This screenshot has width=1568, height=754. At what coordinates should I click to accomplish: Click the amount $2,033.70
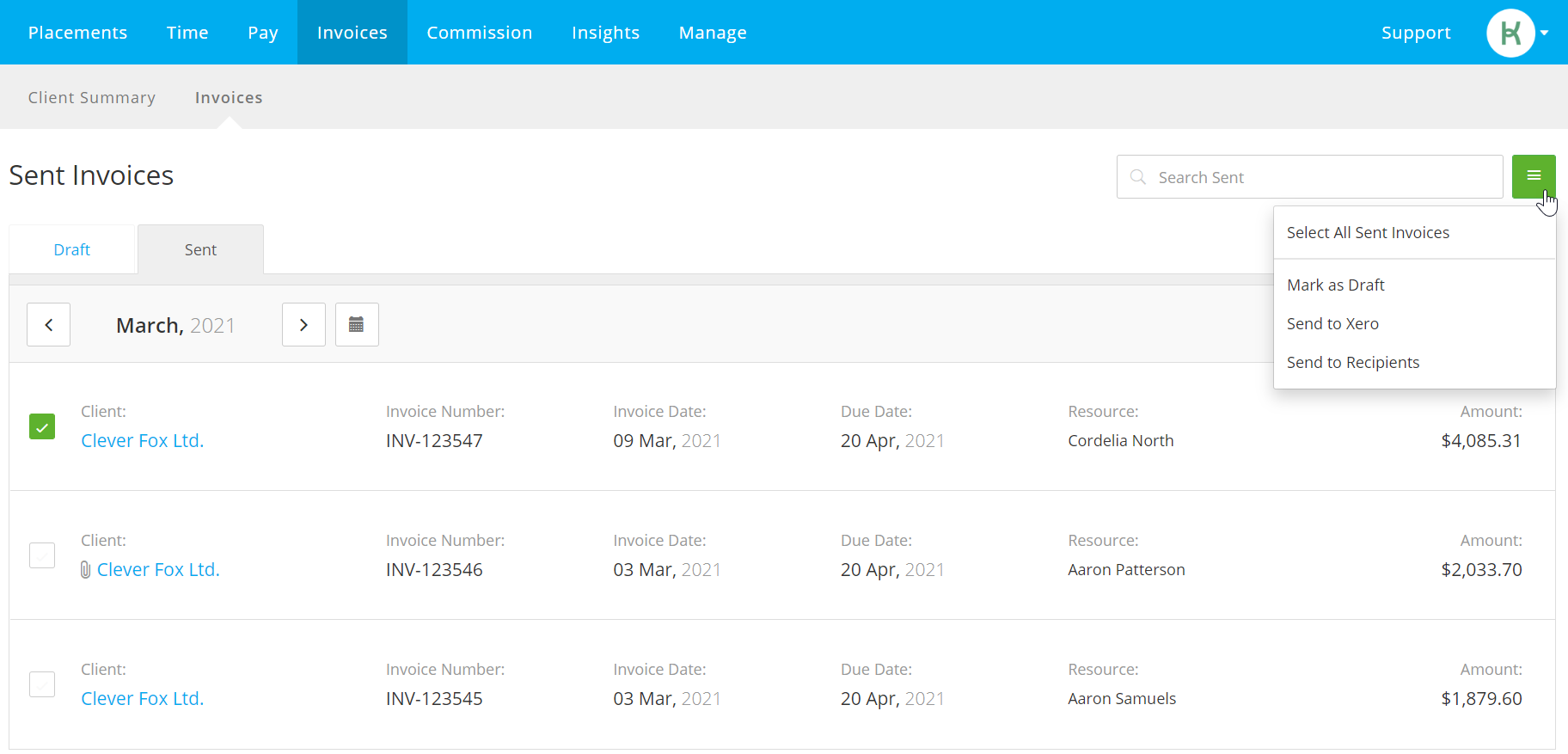[x=1481, y=570]
